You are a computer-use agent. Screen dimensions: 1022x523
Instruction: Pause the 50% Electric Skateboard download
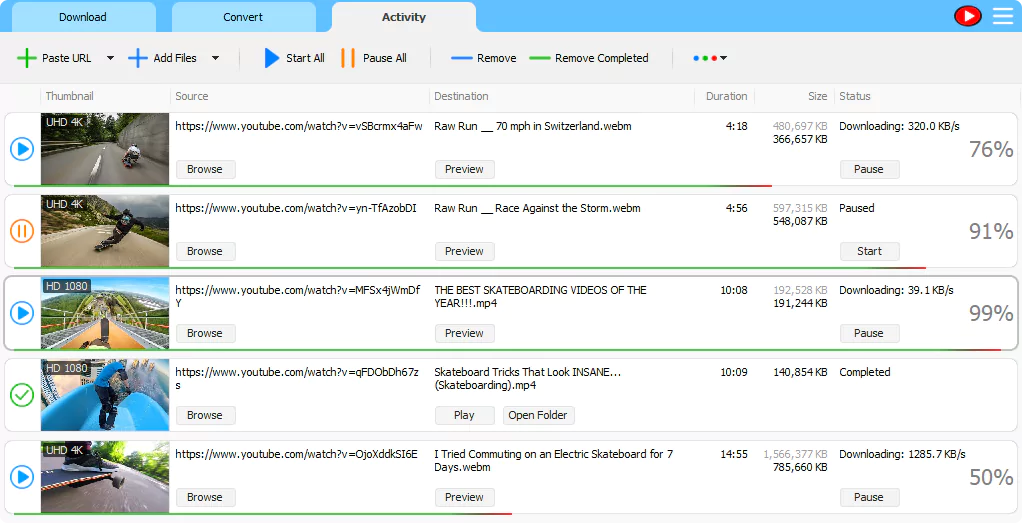(869, 497)
